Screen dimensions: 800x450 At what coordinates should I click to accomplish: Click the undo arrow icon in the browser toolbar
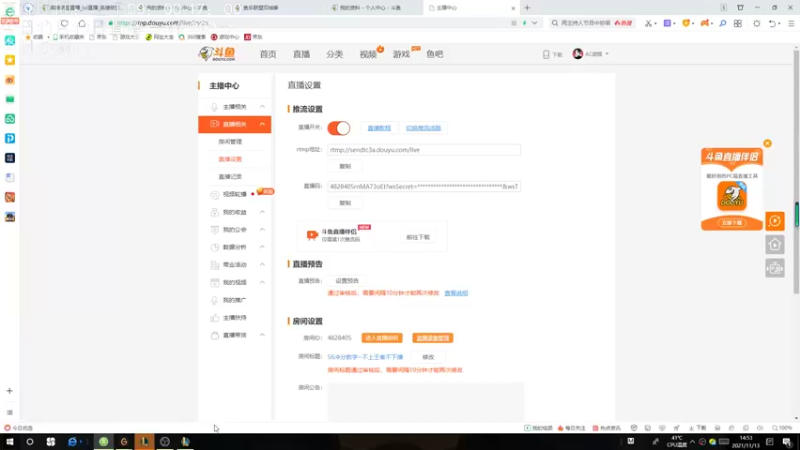(772, 23)
